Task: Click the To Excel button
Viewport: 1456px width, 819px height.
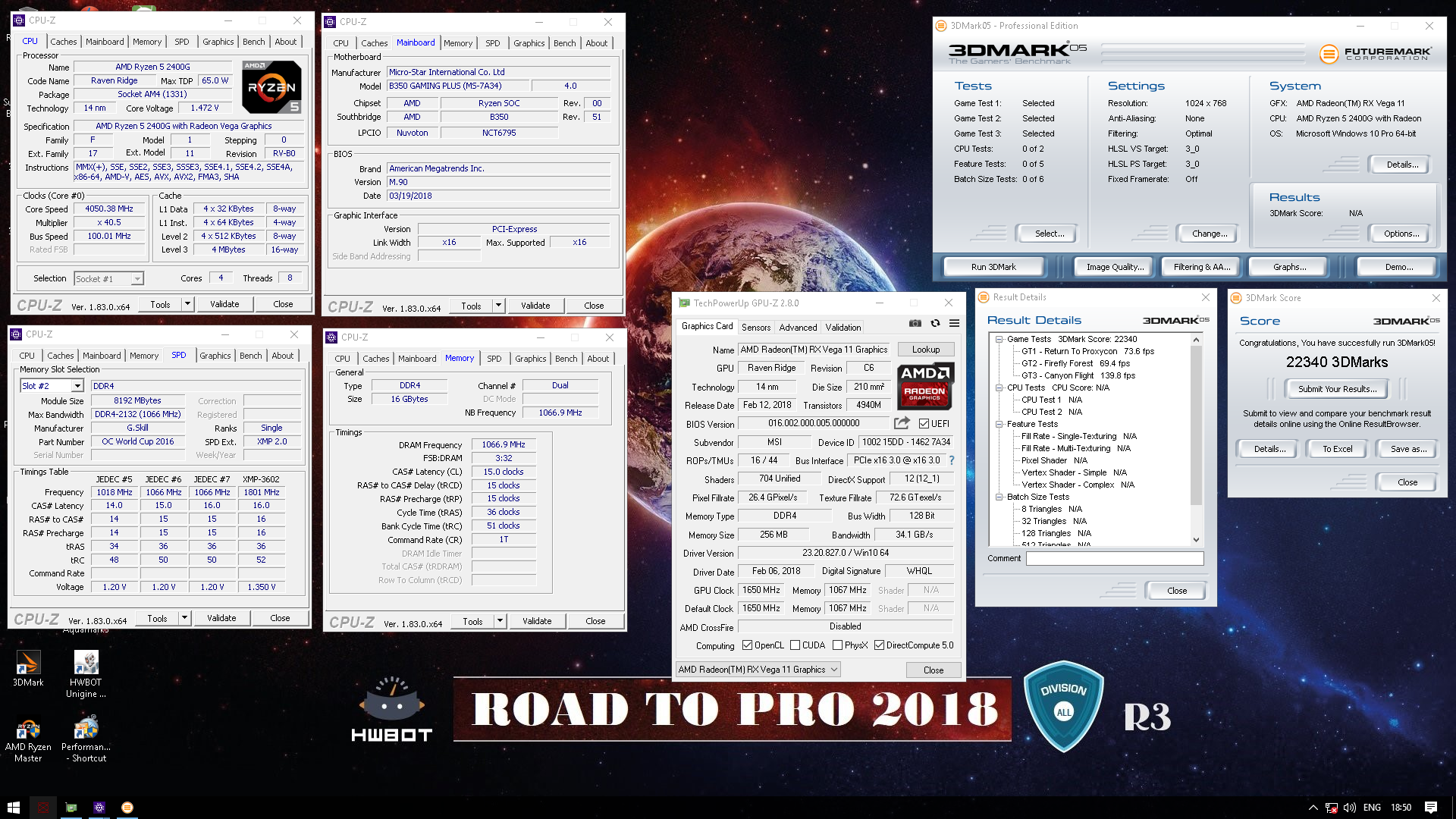Action: 1337,449
